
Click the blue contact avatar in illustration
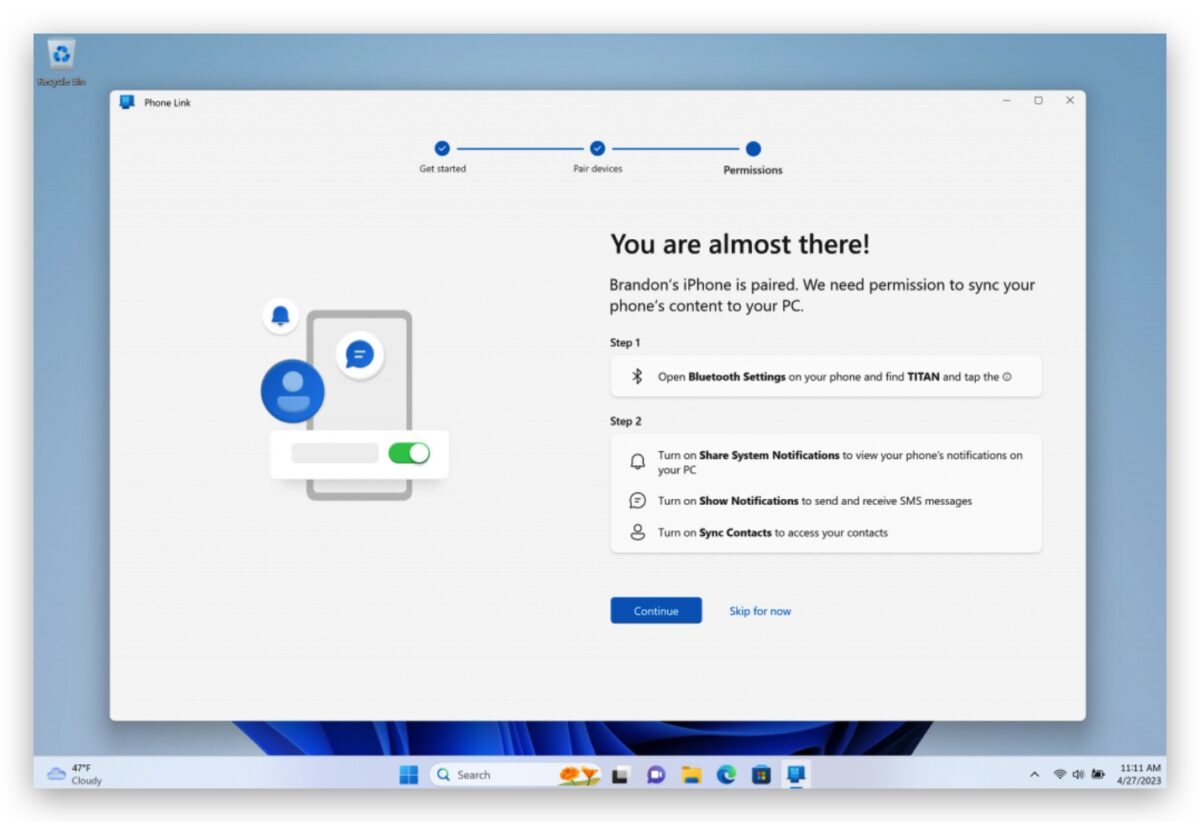point(292,391)
